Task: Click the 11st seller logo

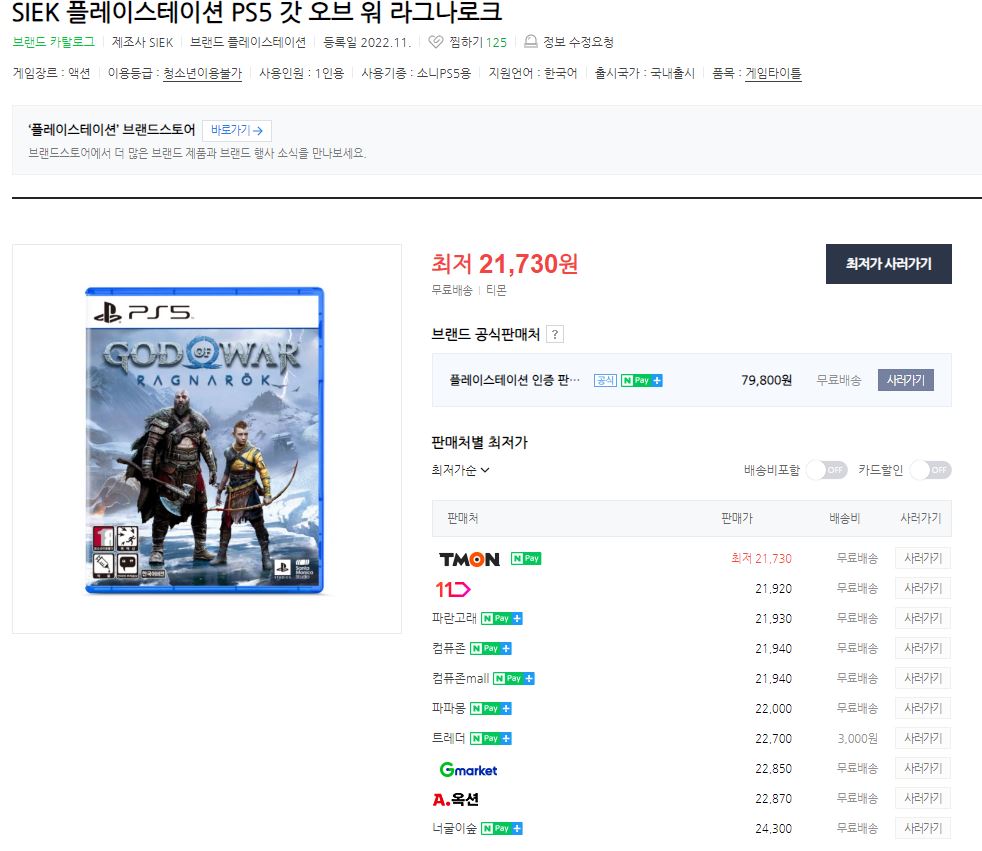Action: click(452, 589)
